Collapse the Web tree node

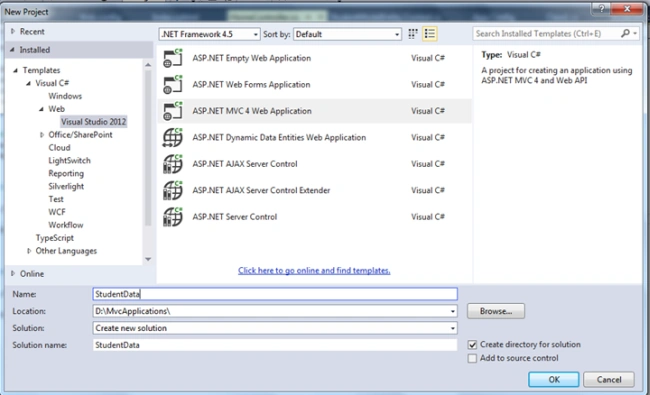tap(41, 109)
